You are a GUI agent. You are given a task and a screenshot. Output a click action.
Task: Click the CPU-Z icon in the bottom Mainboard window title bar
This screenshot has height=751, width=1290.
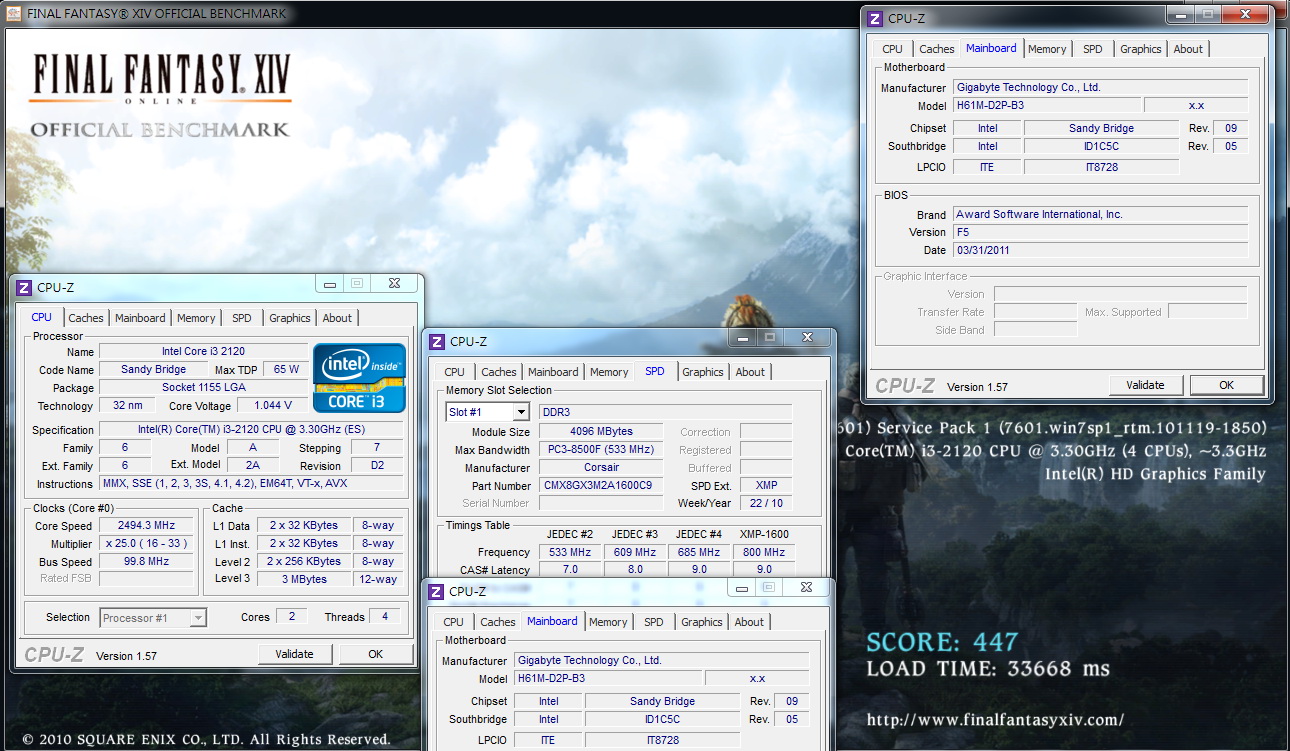(x=437, y=592)
